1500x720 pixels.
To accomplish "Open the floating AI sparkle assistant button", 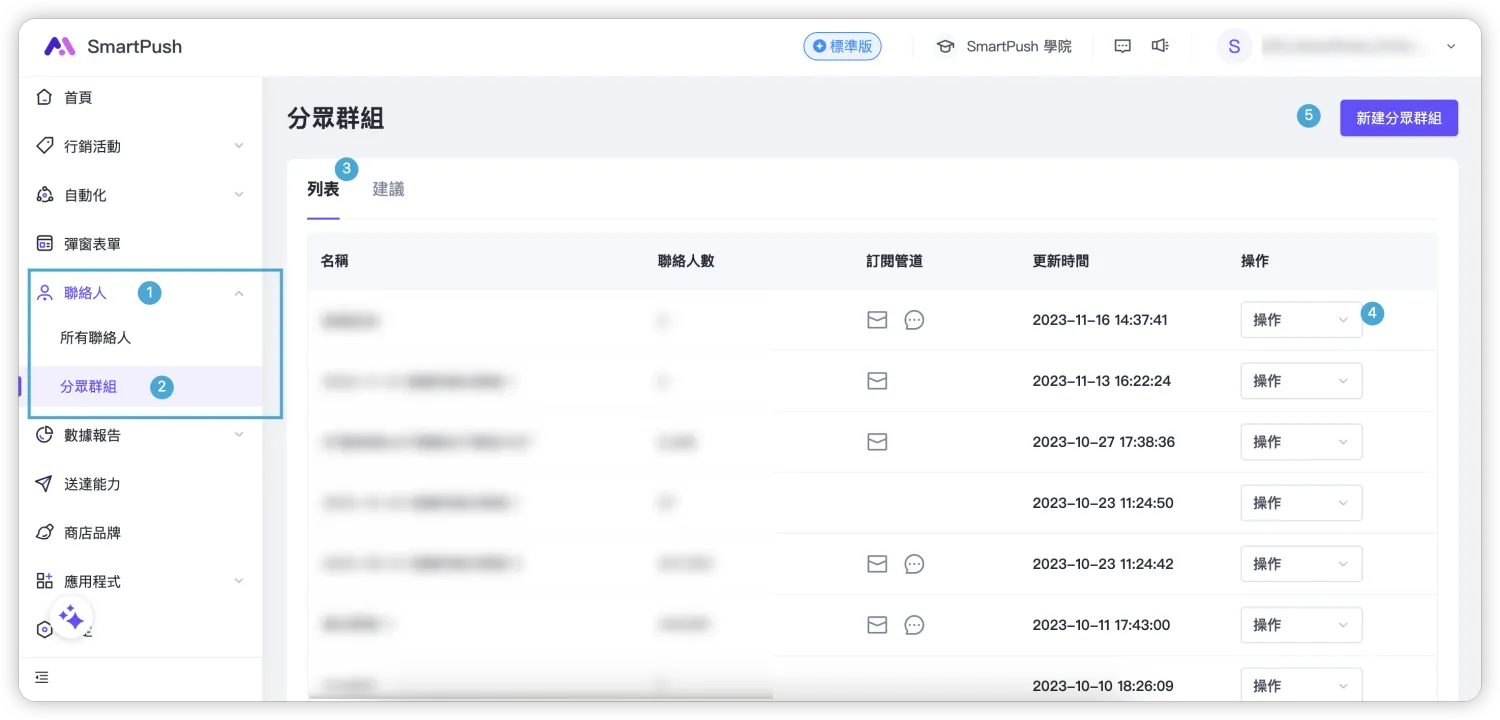I will coord(71,617).
